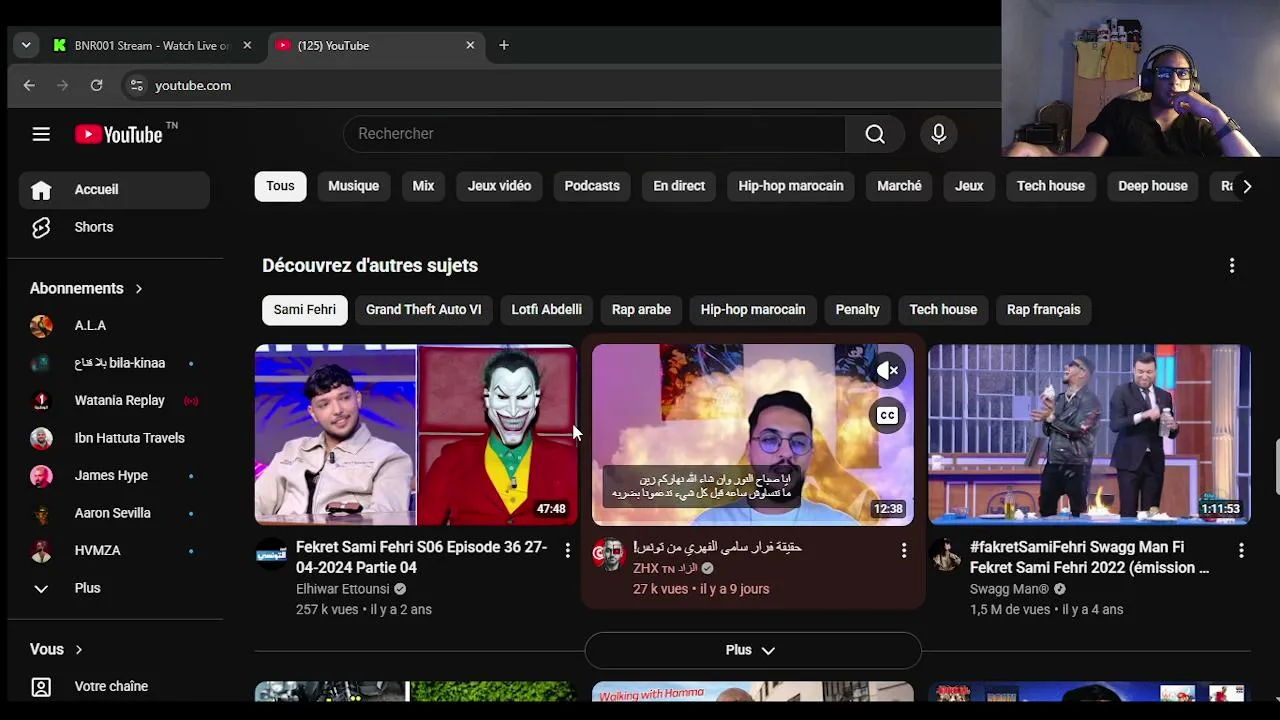Open James Hype channel
The width and height of the screenshot is (1280, 720).
[114, 476]
